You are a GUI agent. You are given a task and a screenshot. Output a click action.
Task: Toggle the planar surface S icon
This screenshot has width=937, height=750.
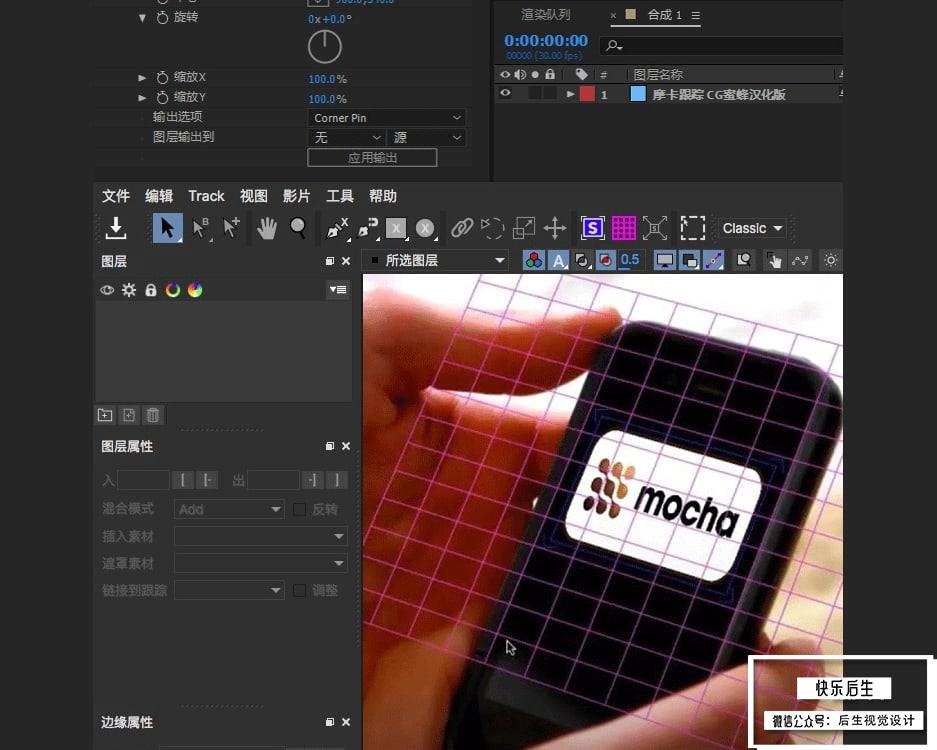pyautogui.click(x=593, y=228)
